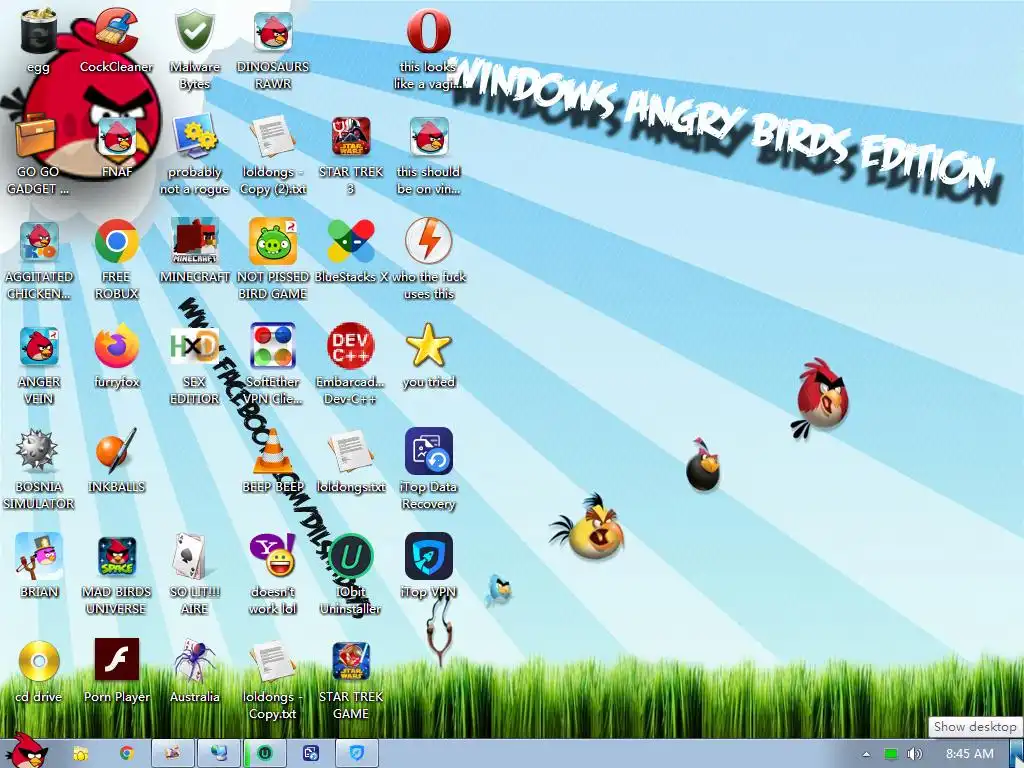Open the Angry Birds Start button
1024x768 pixels.
click(25, 751)
